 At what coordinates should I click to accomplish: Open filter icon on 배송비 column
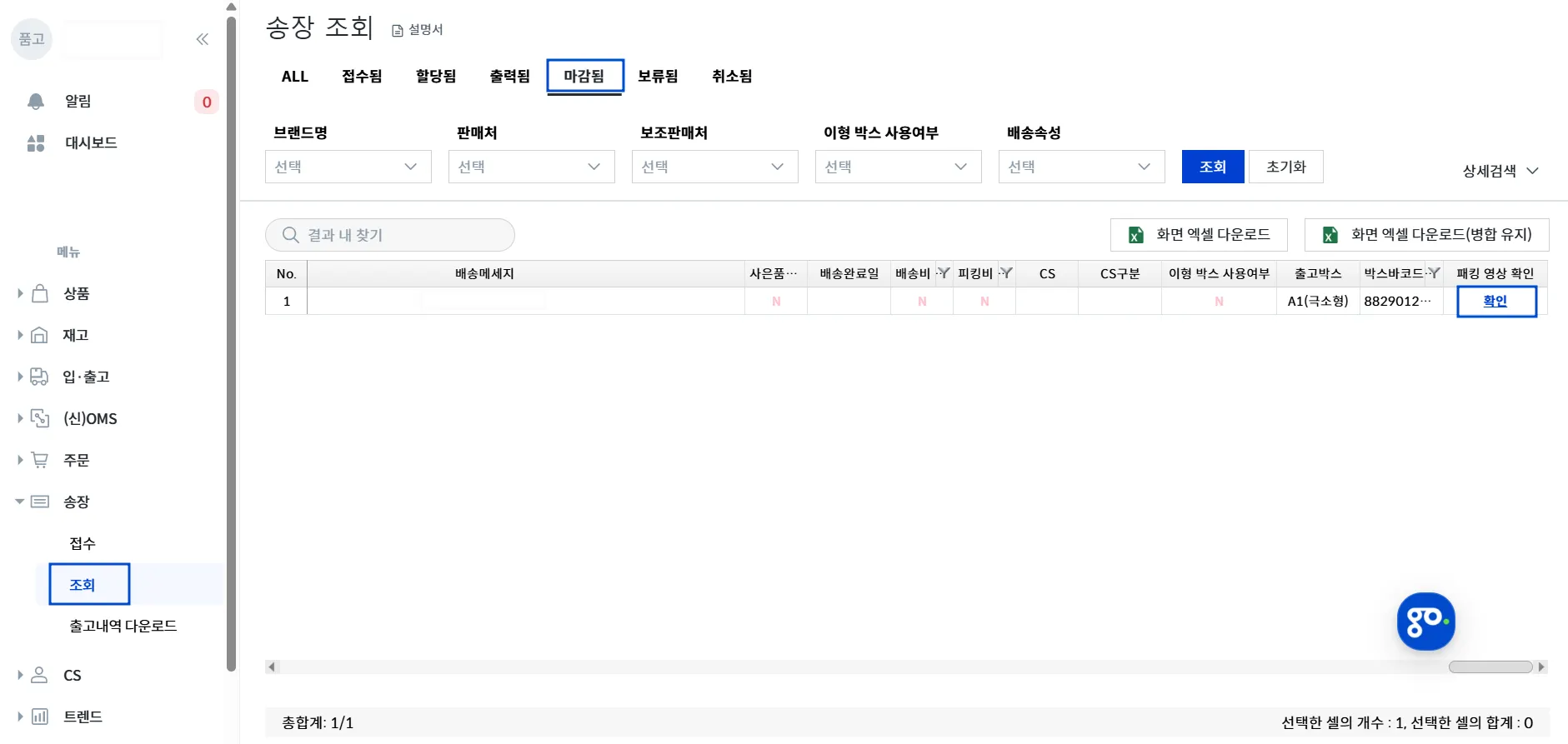point(943,273)
